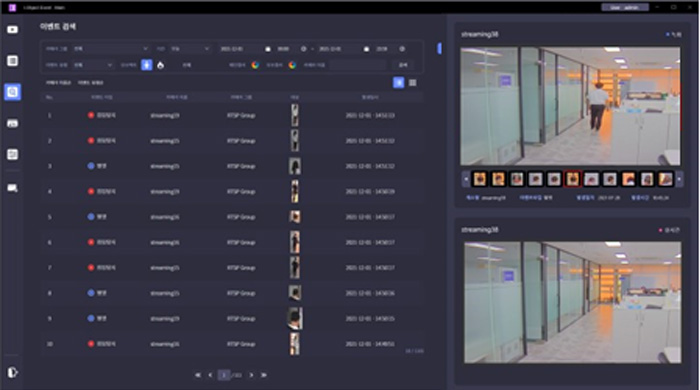Select the red-highlighted snapshot thumbnail

(x=572, y=179)
